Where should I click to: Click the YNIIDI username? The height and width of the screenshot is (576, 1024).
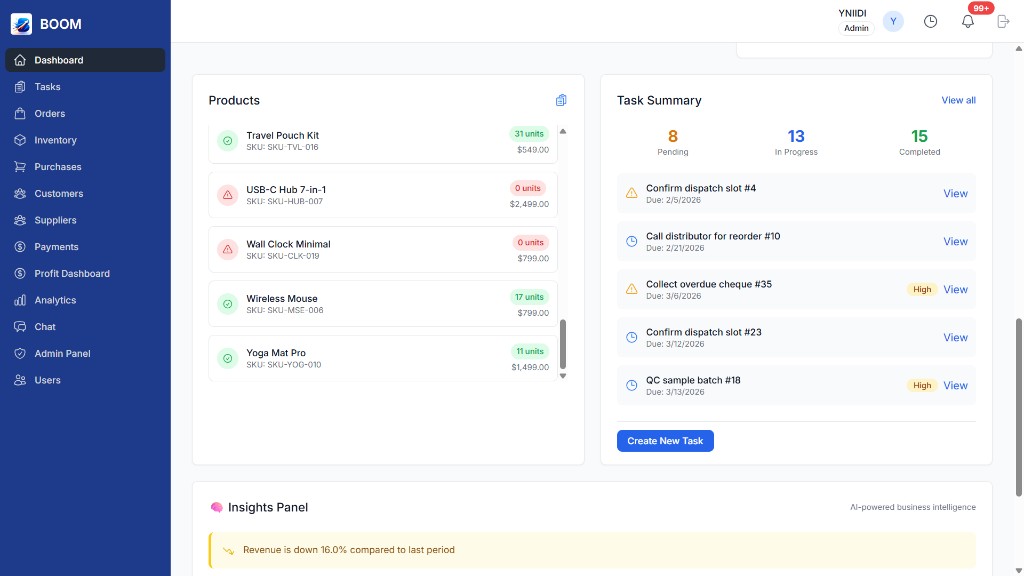click(852, 13)
